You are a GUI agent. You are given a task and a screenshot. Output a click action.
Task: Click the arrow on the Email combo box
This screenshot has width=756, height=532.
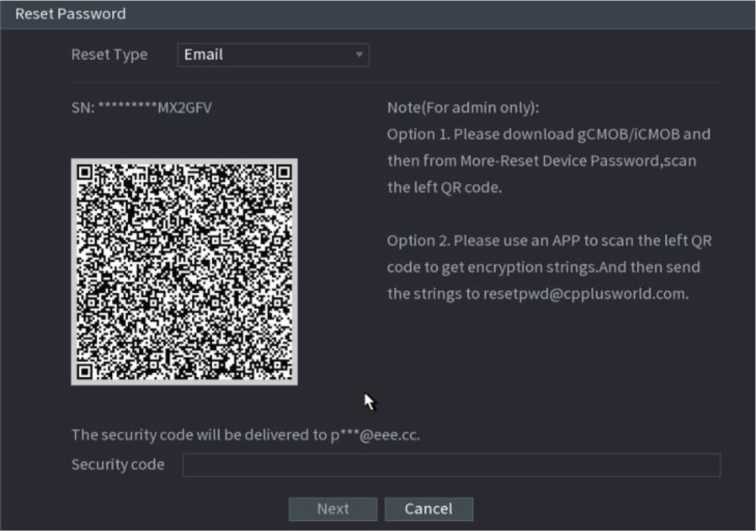[359, 55]
